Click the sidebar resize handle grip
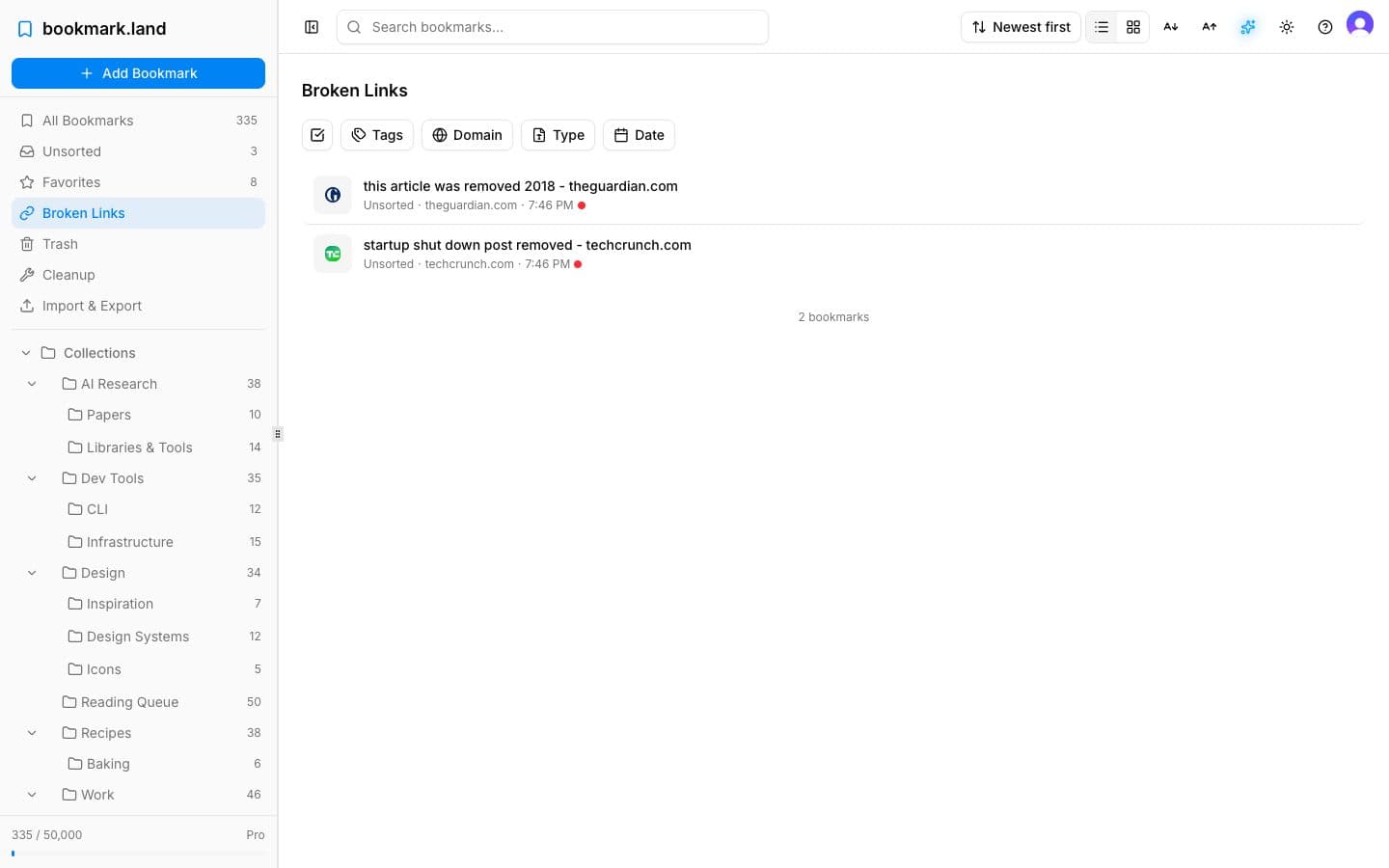Image resolution: width=1389 pixels, height=868 pixels. click(278, 434)
